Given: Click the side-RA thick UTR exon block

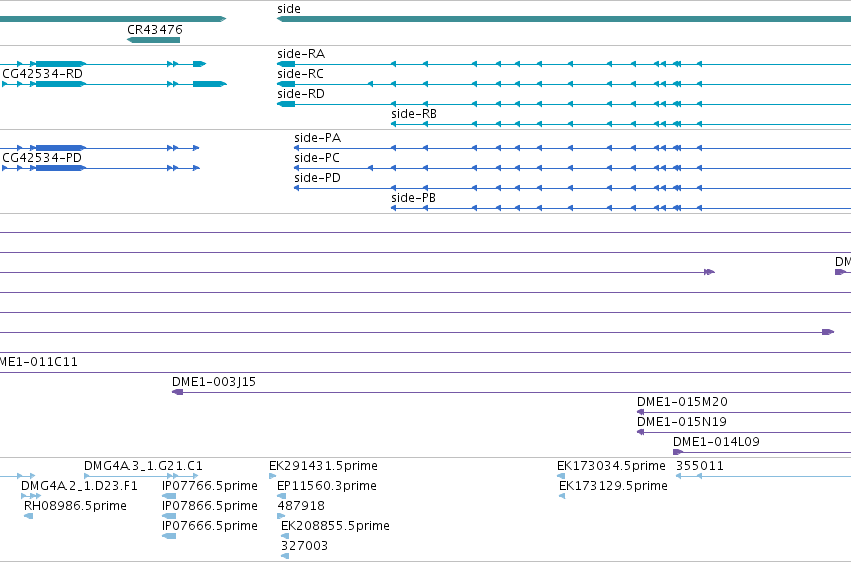Looking at the screenshot, I should [x=286, y=64].
